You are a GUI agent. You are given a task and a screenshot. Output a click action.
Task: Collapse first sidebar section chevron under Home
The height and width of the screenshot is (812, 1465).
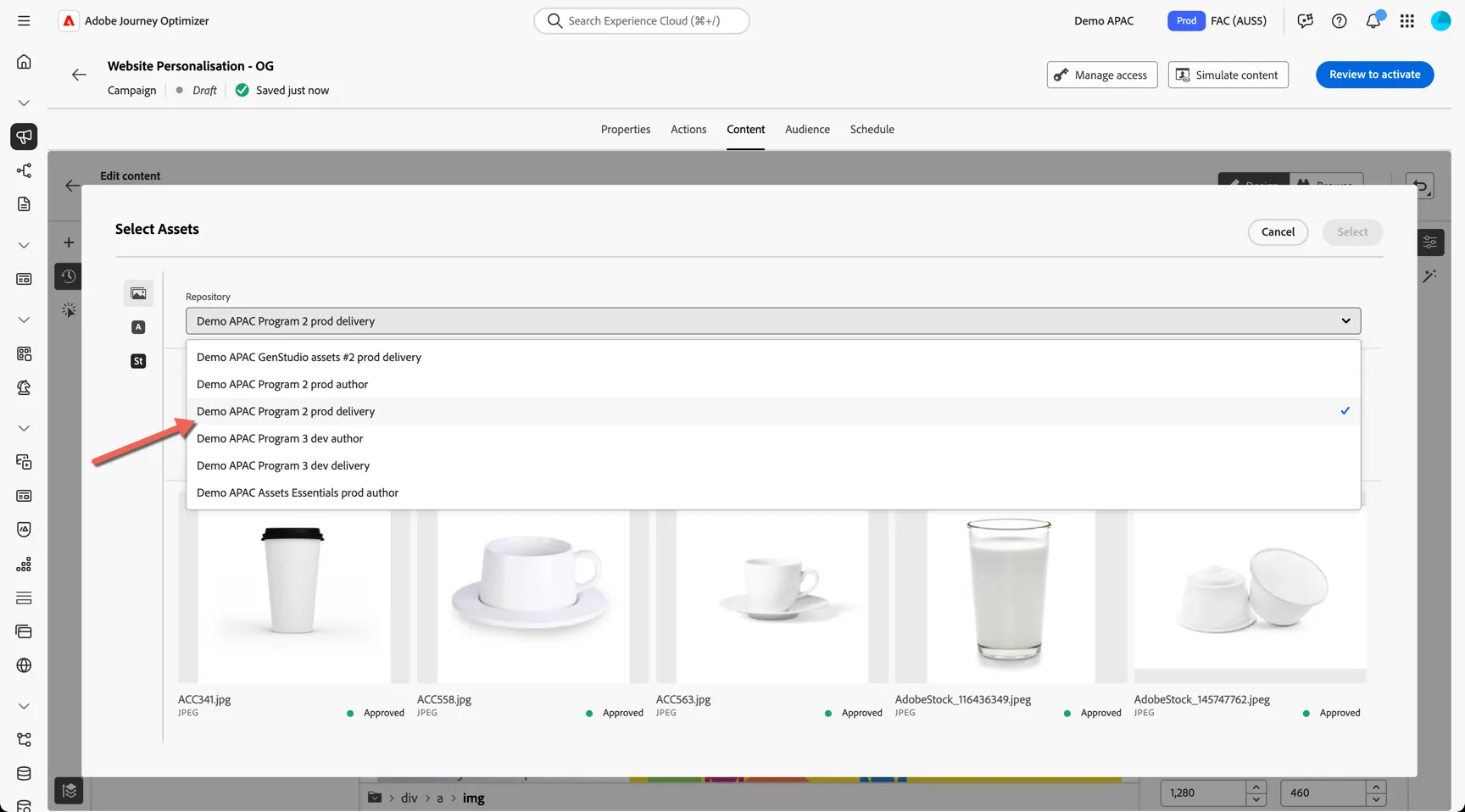click(24, 103)
